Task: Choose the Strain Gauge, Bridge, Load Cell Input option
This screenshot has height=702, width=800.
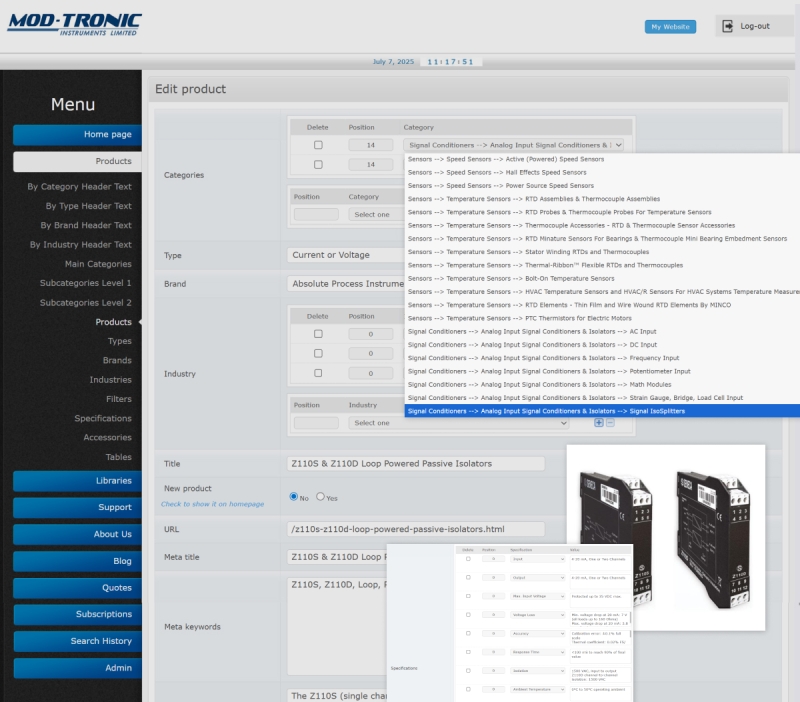Action: [x=602, y=397]
